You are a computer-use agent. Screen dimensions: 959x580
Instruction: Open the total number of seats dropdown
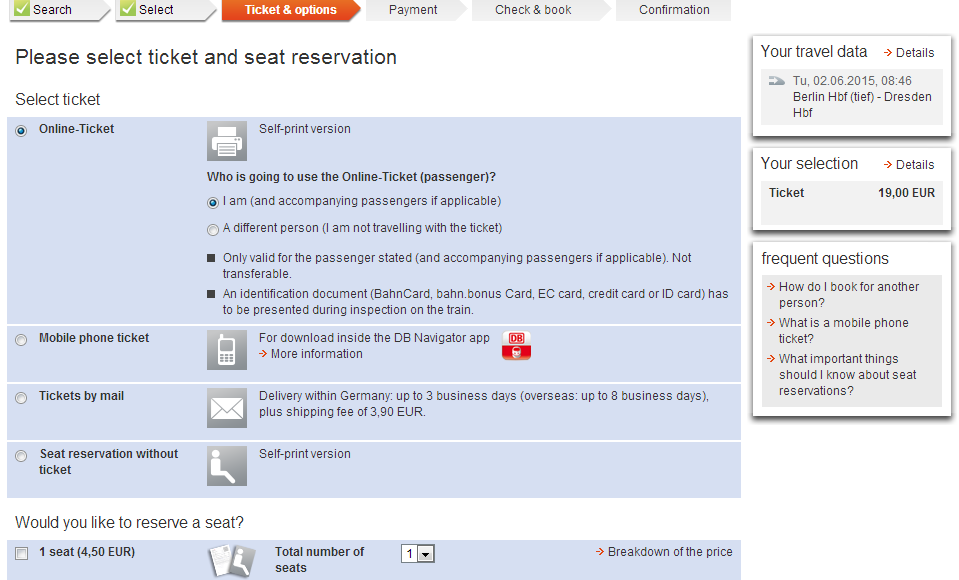418,554
